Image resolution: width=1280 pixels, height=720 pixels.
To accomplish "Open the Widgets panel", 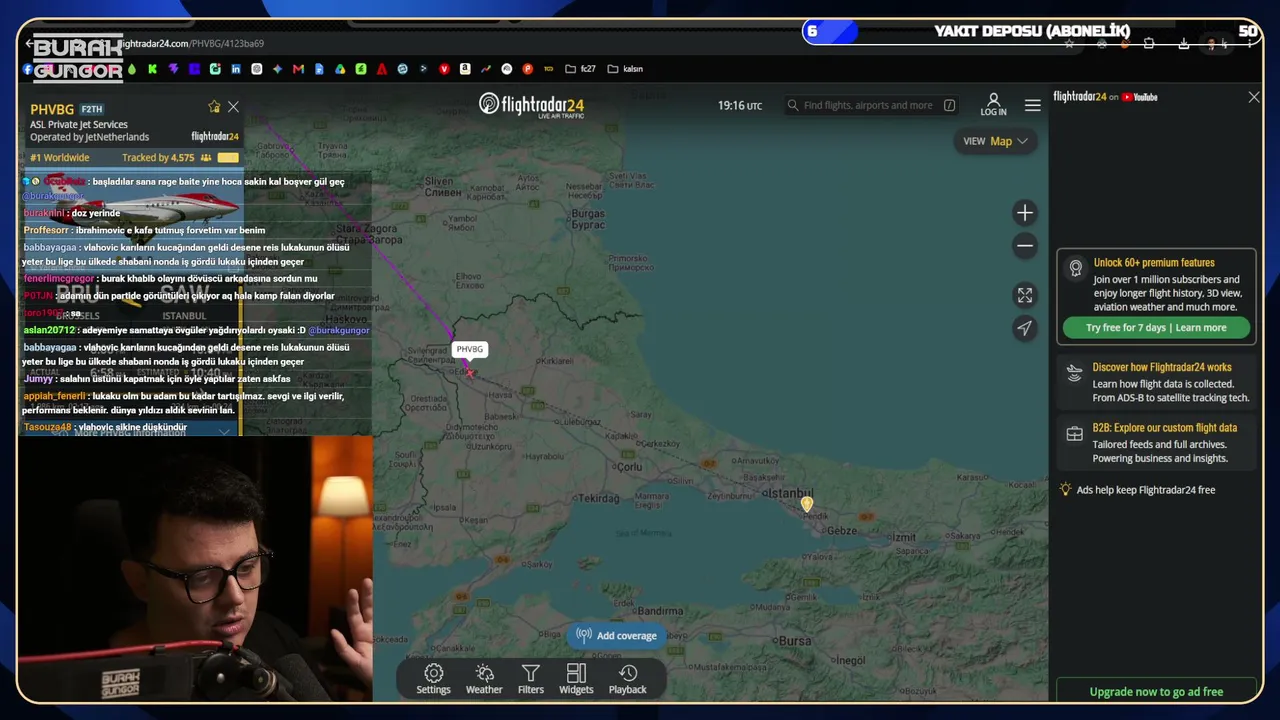I will [576, 679].
